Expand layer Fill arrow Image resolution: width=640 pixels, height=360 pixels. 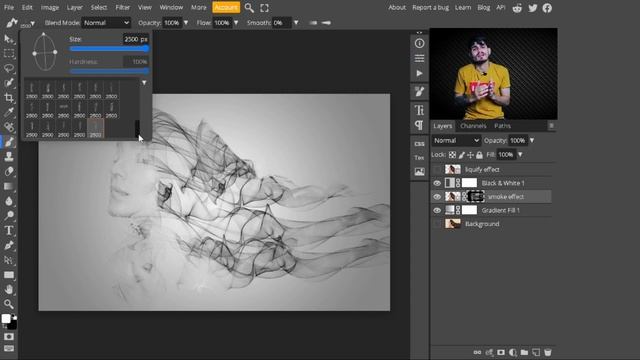(x=520, y=155)
